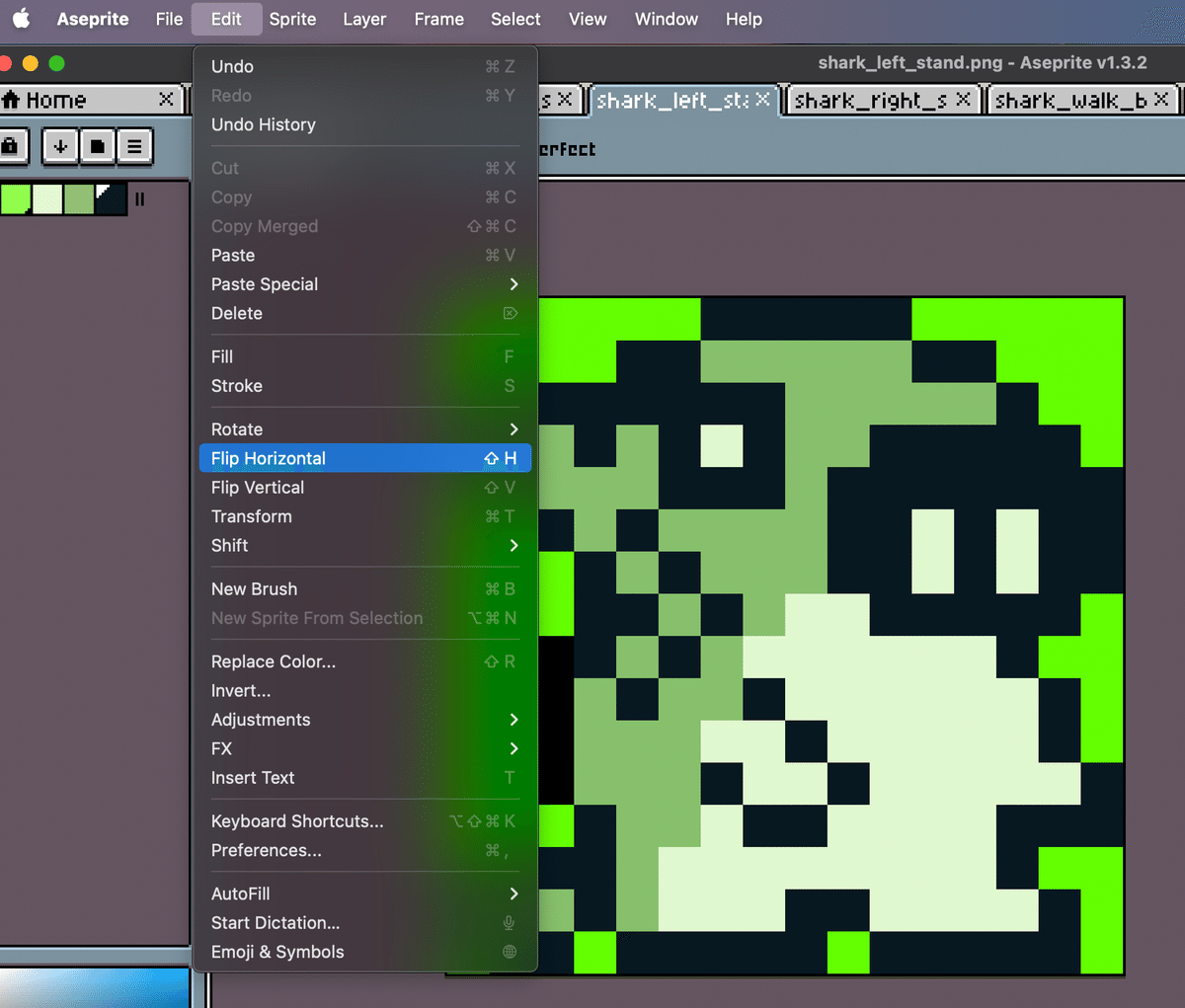Open the palette options hamburger menu

(134, 147)
